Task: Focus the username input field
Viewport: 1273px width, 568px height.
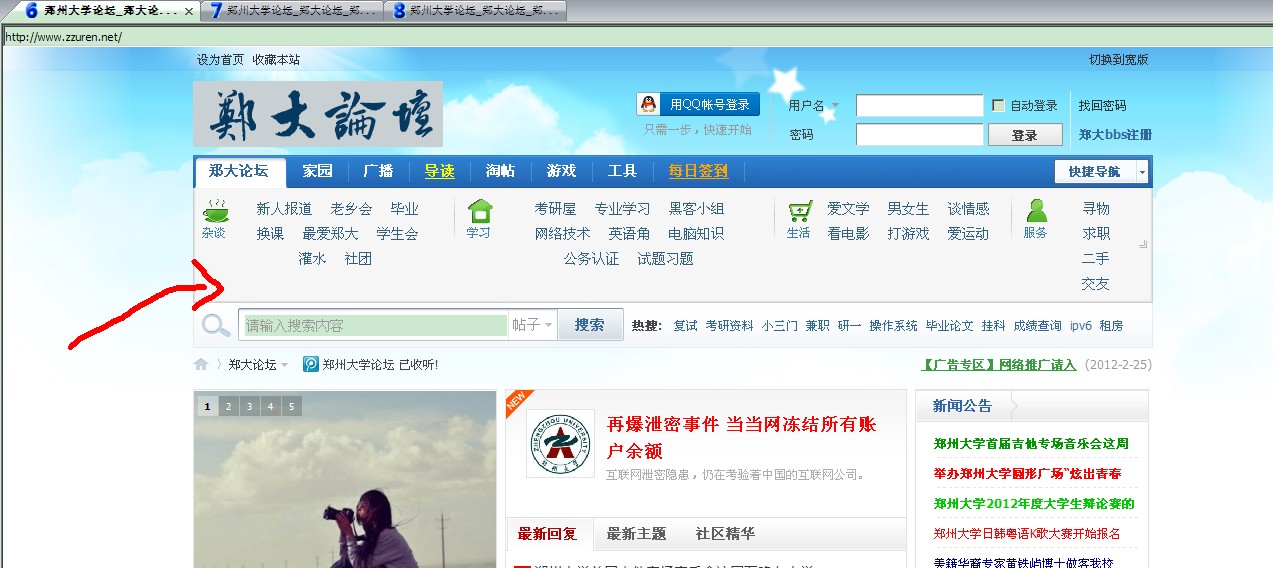Action: [920, 106]
